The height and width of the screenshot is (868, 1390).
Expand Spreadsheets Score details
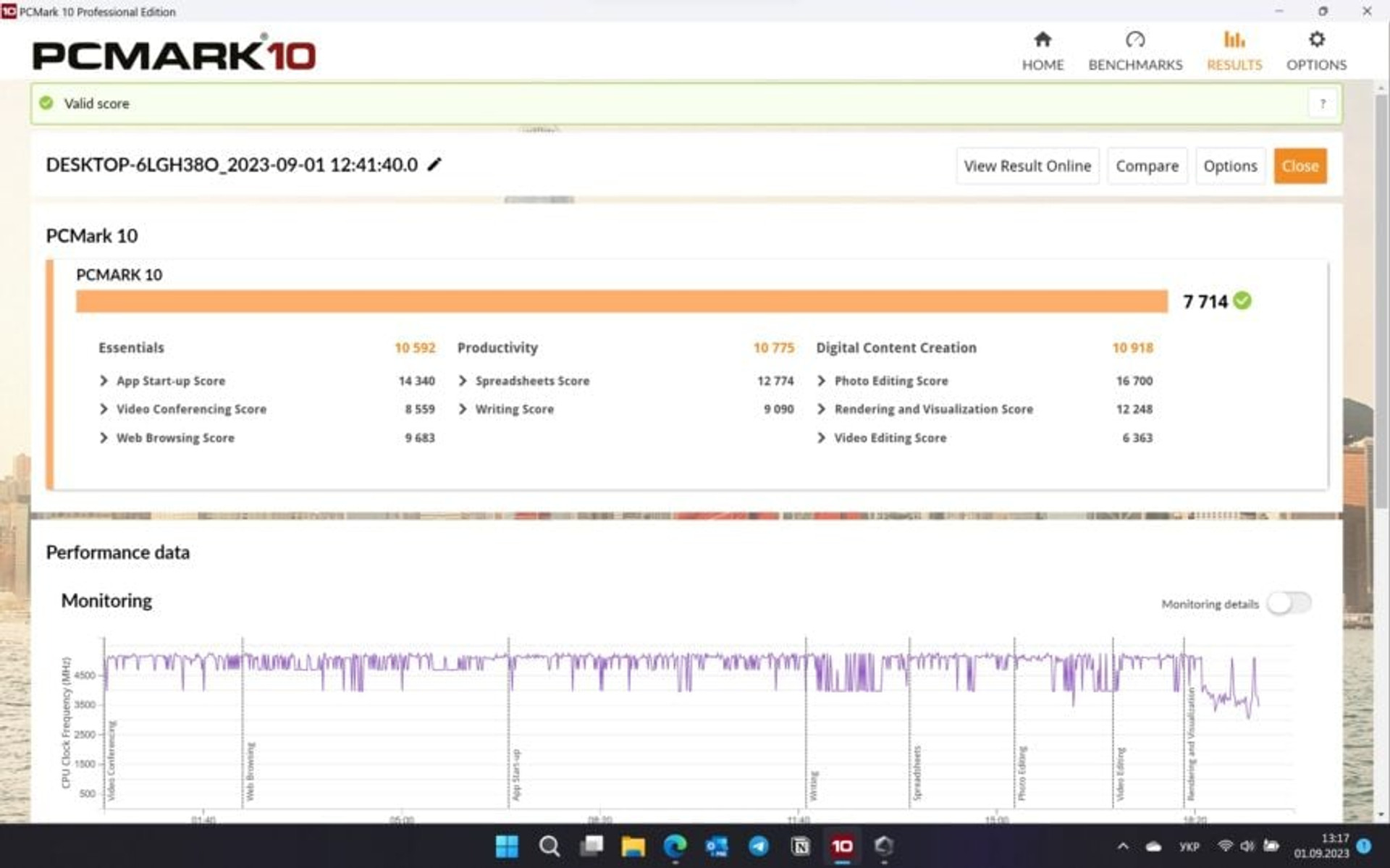tap(463, 381)
